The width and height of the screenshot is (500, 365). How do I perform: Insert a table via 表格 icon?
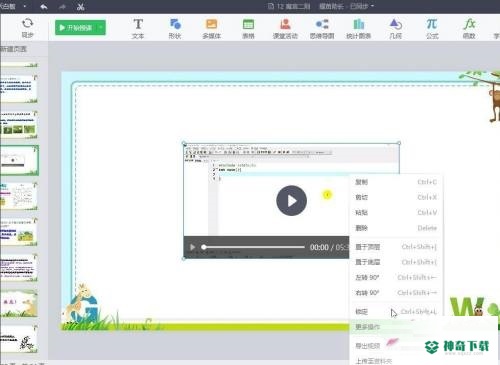point(248,29)
